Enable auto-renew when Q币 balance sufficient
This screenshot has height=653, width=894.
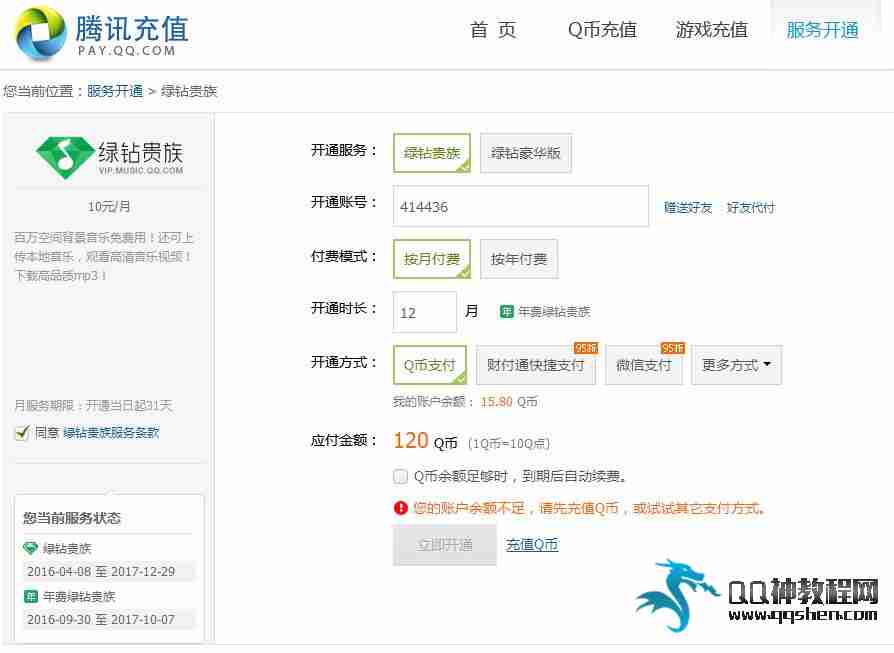pyautogui.click(x=400, y=476)
